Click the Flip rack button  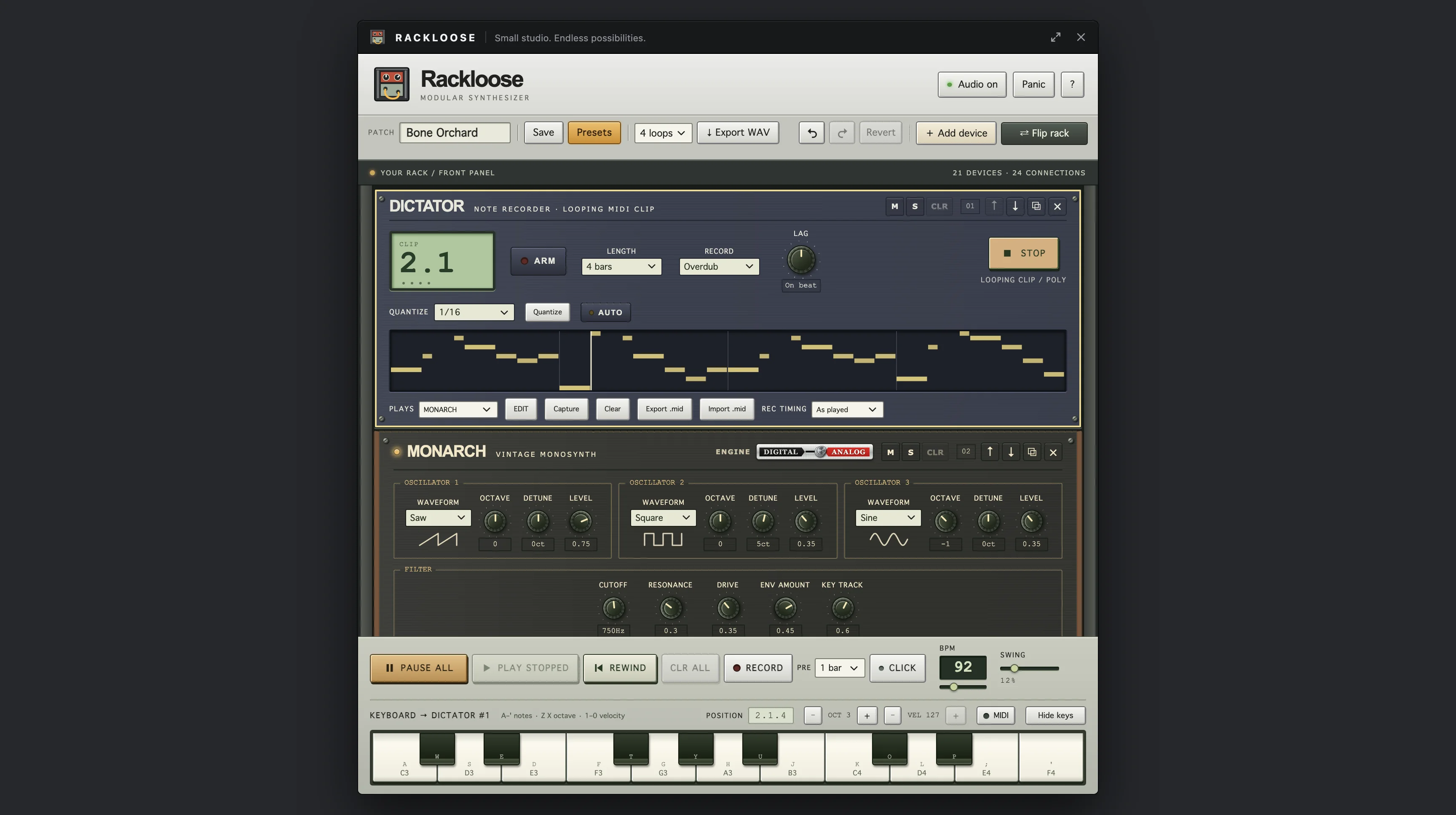pos(1044,134)
